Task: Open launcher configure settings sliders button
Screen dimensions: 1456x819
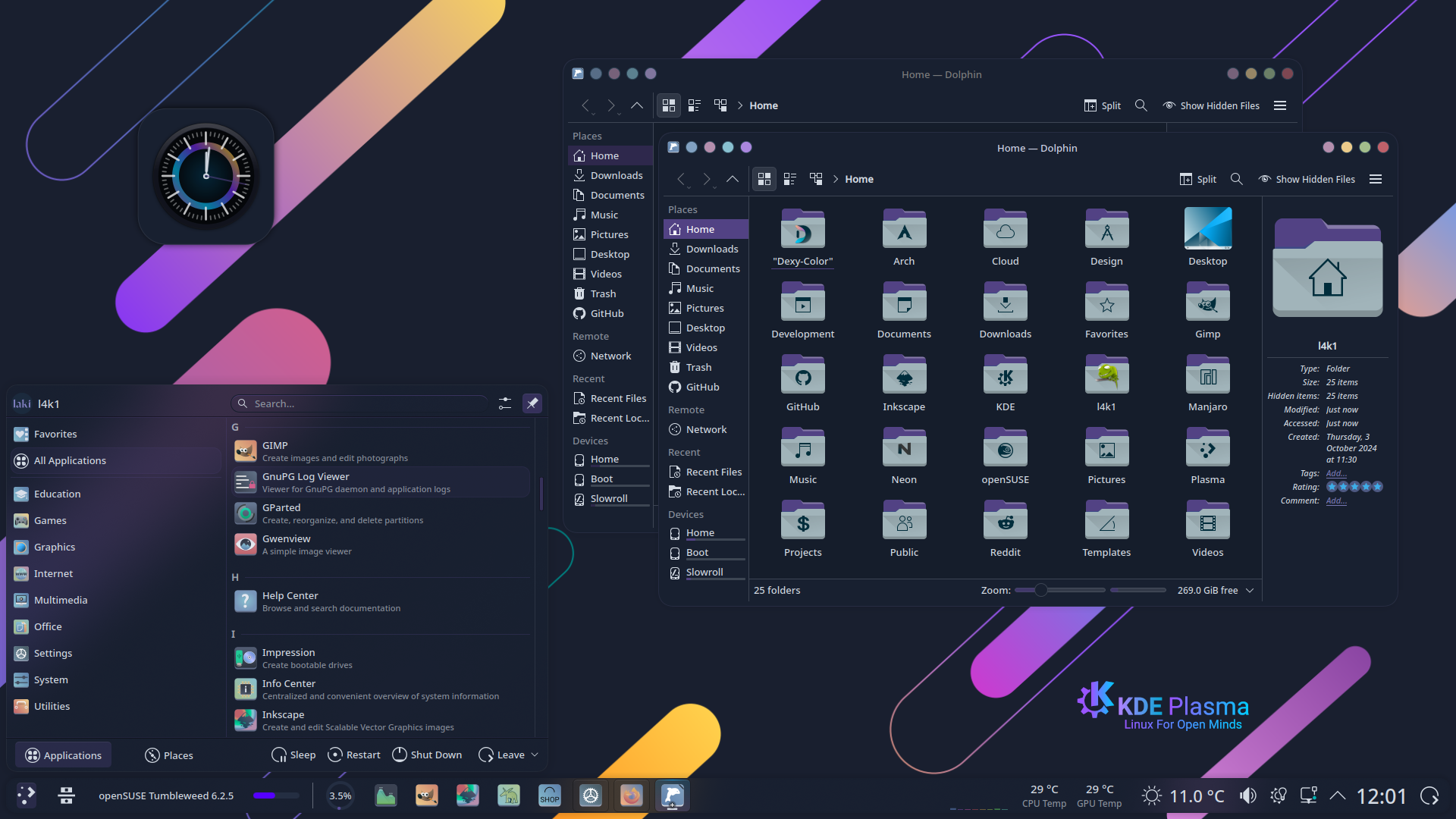Action: (505, 403)
